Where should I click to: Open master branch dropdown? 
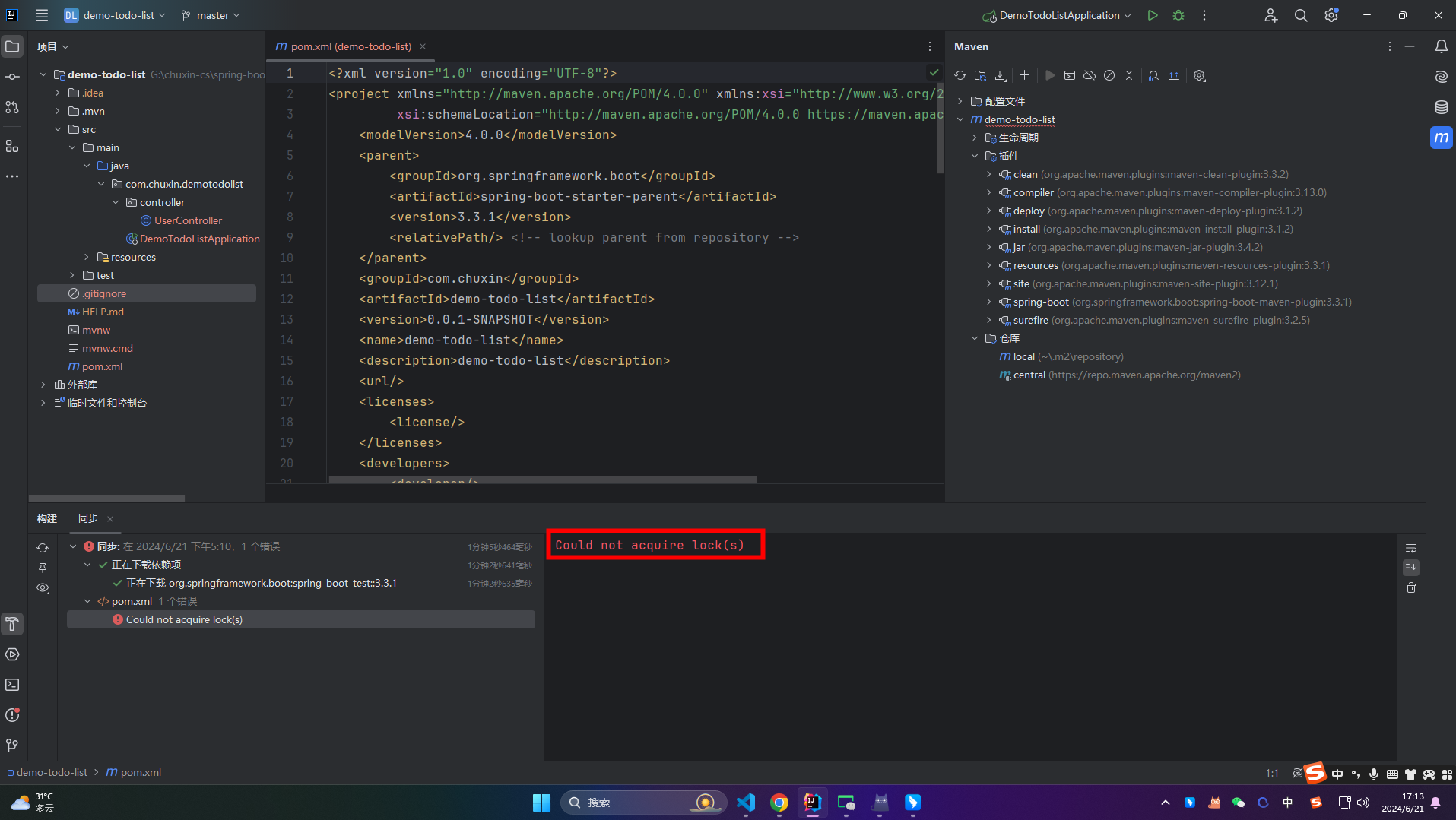211,15
